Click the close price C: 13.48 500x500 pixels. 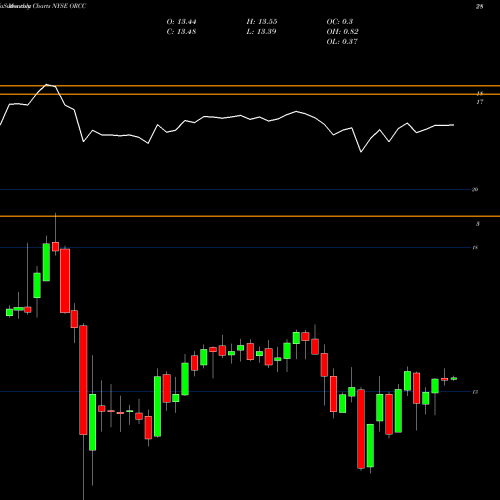[x=181, y=32]
